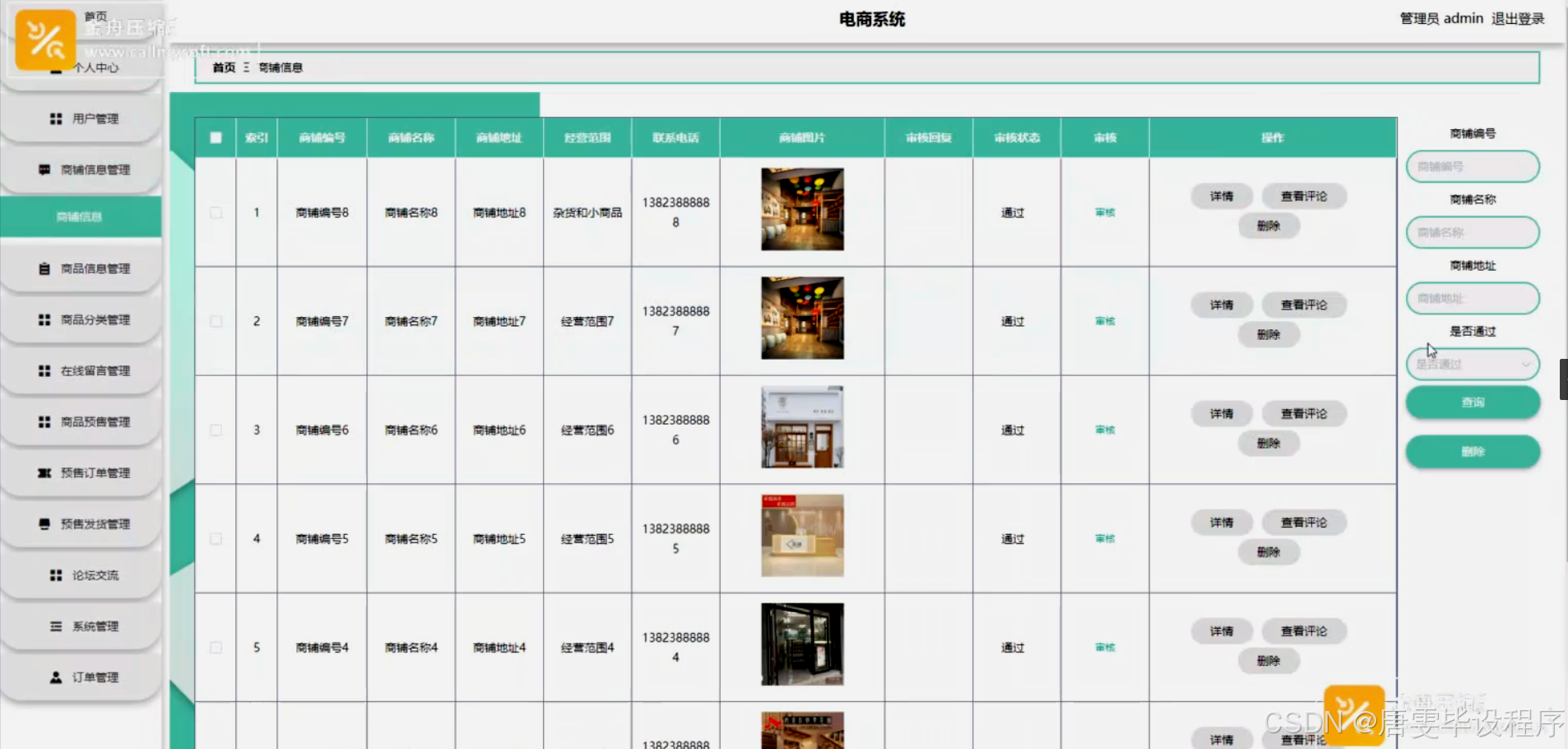Image resolution: width=1568 pixels, height=749 pixels.
Task: Click row 删除 for 商铺名称7
Action: [x=1269, y=334]
